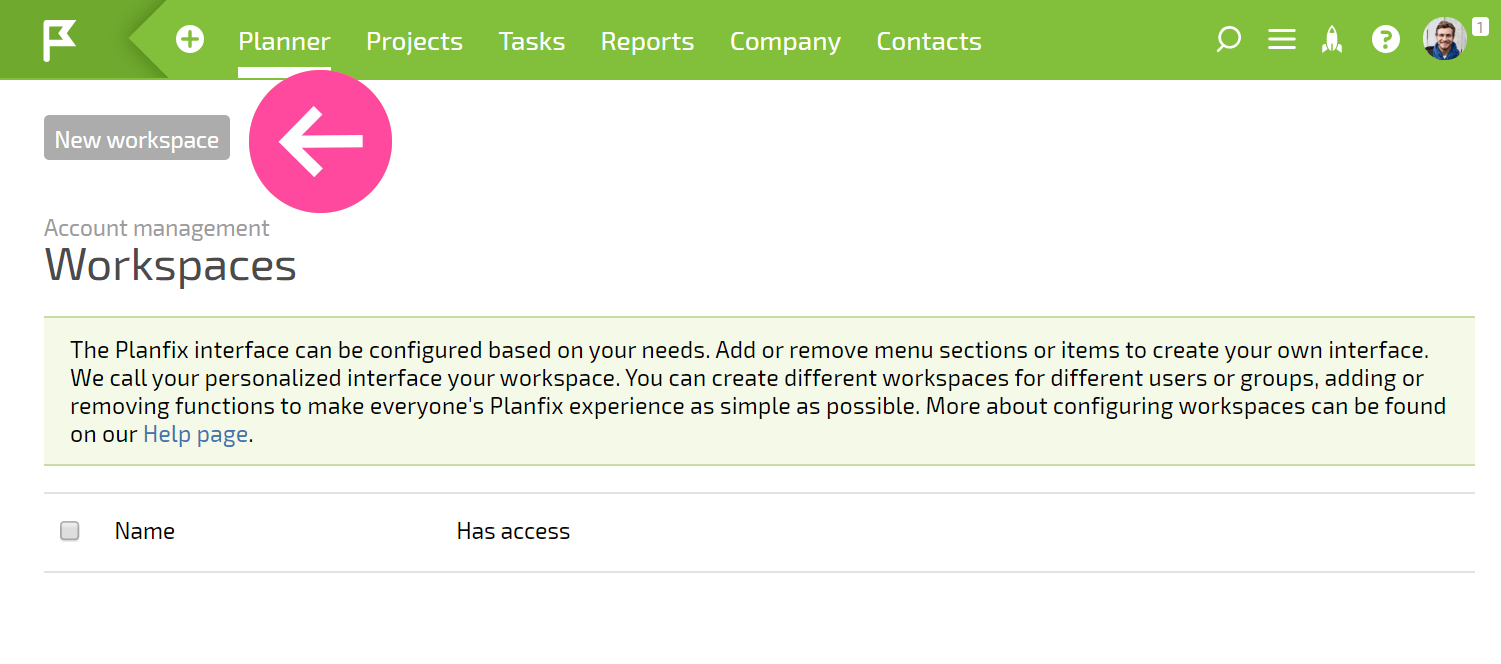This screenshot has width=1501, height=664.
Task: Open the Company menu item
Action: (x=785, y=41)
